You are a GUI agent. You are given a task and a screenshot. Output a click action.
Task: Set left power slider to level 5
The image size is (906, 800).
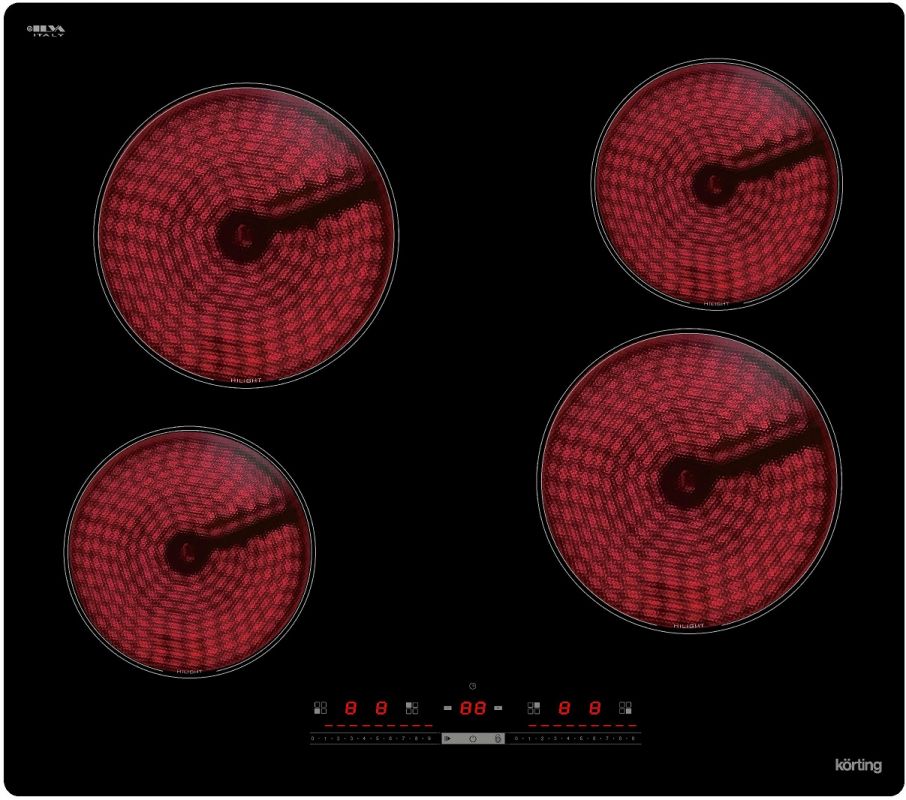(378, 739)
